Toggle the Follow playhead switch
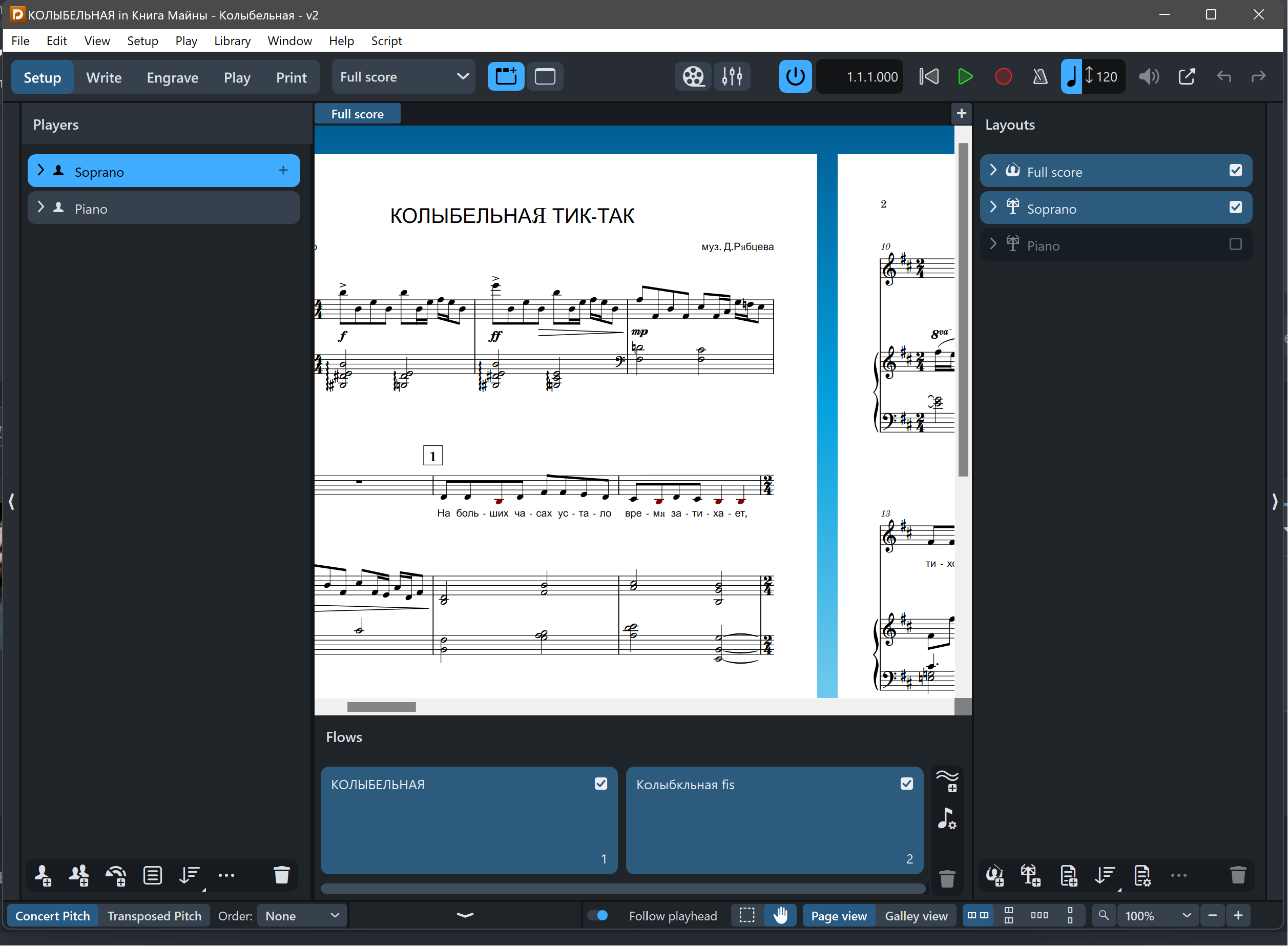 pyautogui.click(x=598, y=916)
